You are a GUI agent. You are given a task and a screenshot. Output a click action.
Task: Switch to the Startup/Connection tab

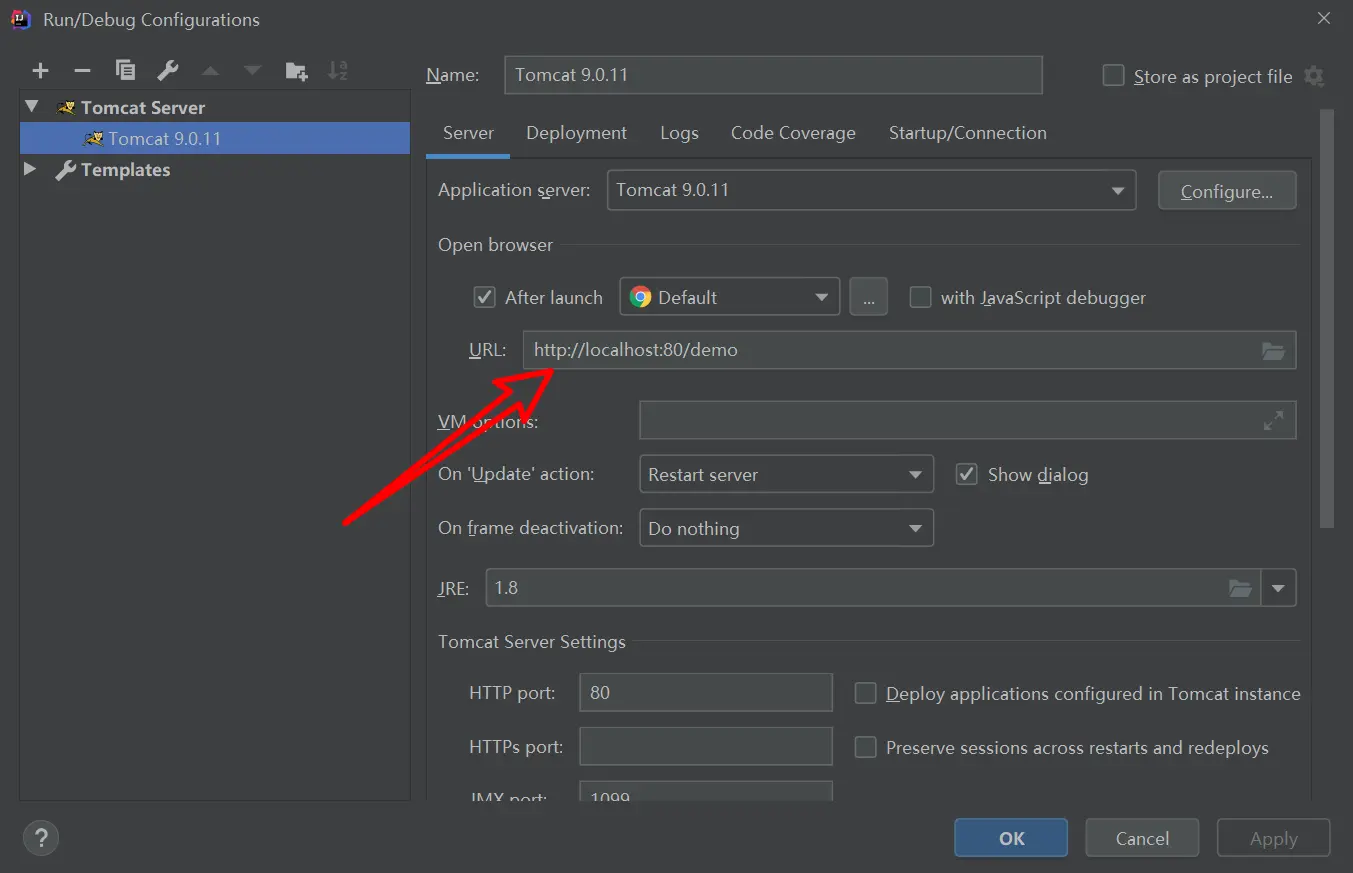point(968,133)
